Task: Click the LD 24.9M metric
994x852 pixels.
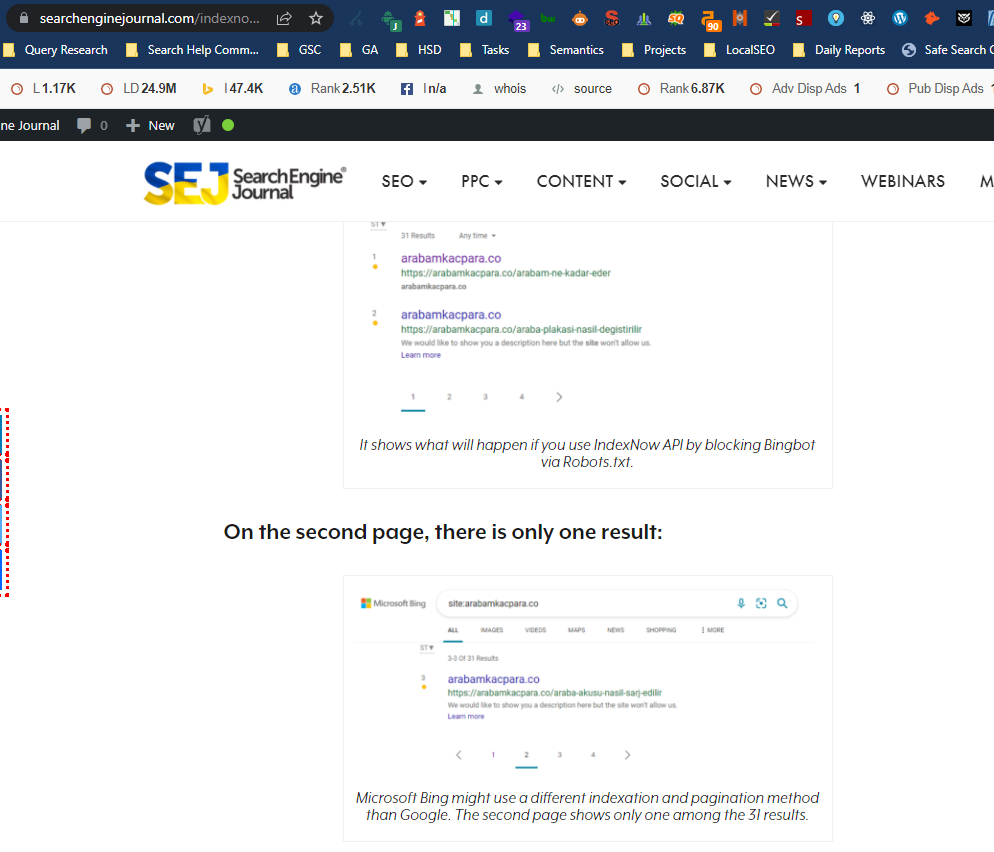Action: 139,89
